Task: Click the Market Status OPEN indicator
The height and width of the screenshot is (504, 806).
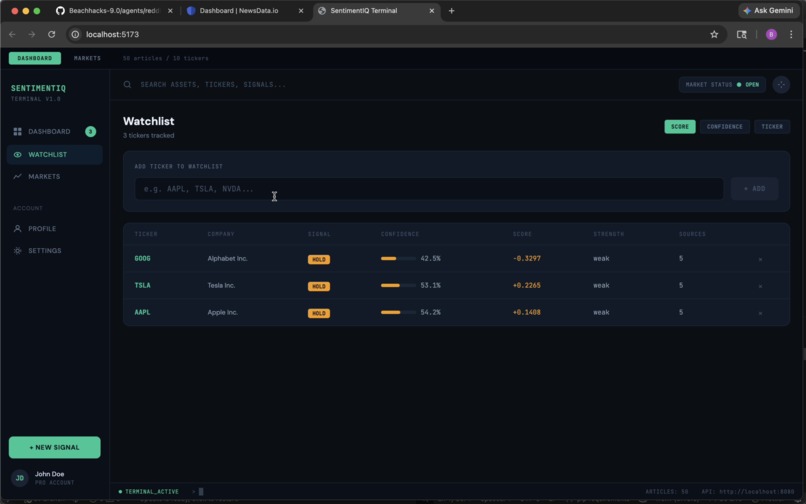Action: pyautogui.click(x=722, y=84)
